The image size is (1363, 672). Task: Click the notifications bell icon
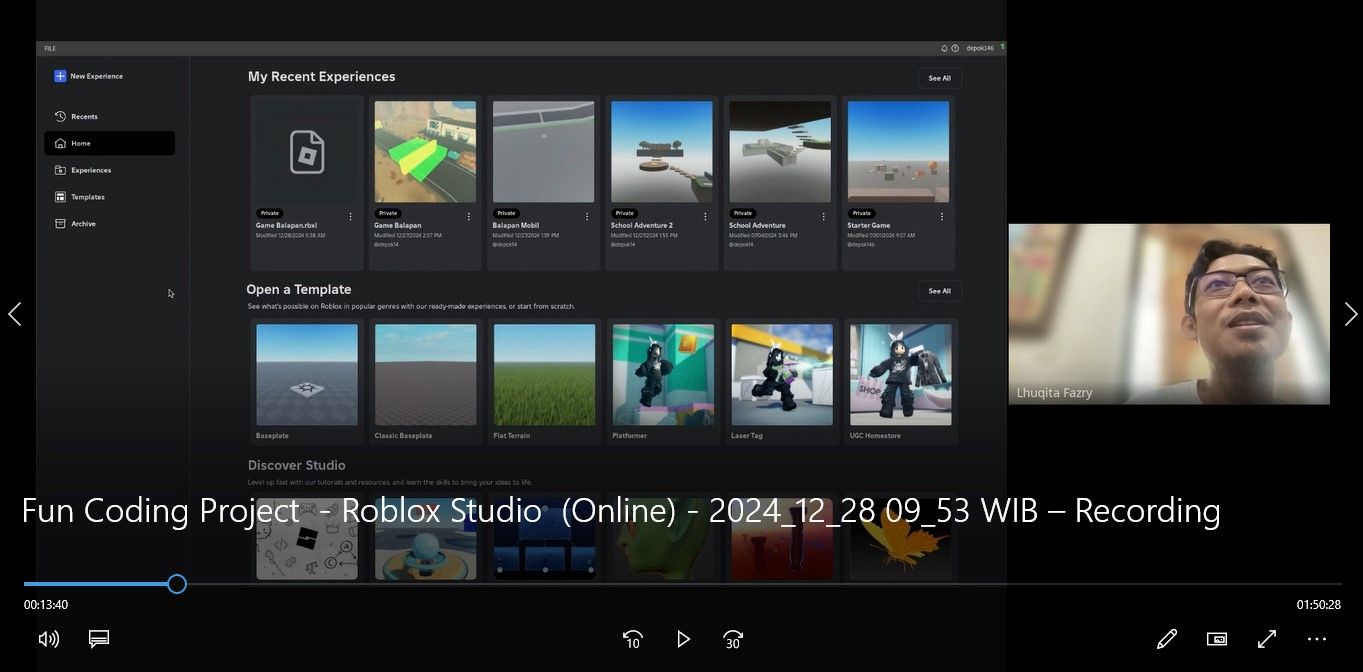click(944, 48)
